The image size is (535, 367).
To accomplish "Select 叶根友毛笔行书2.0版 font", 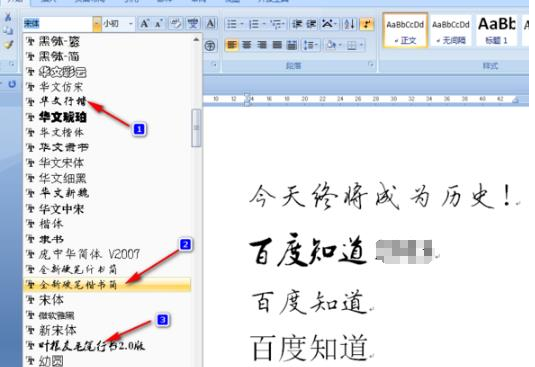I will 107,346.
